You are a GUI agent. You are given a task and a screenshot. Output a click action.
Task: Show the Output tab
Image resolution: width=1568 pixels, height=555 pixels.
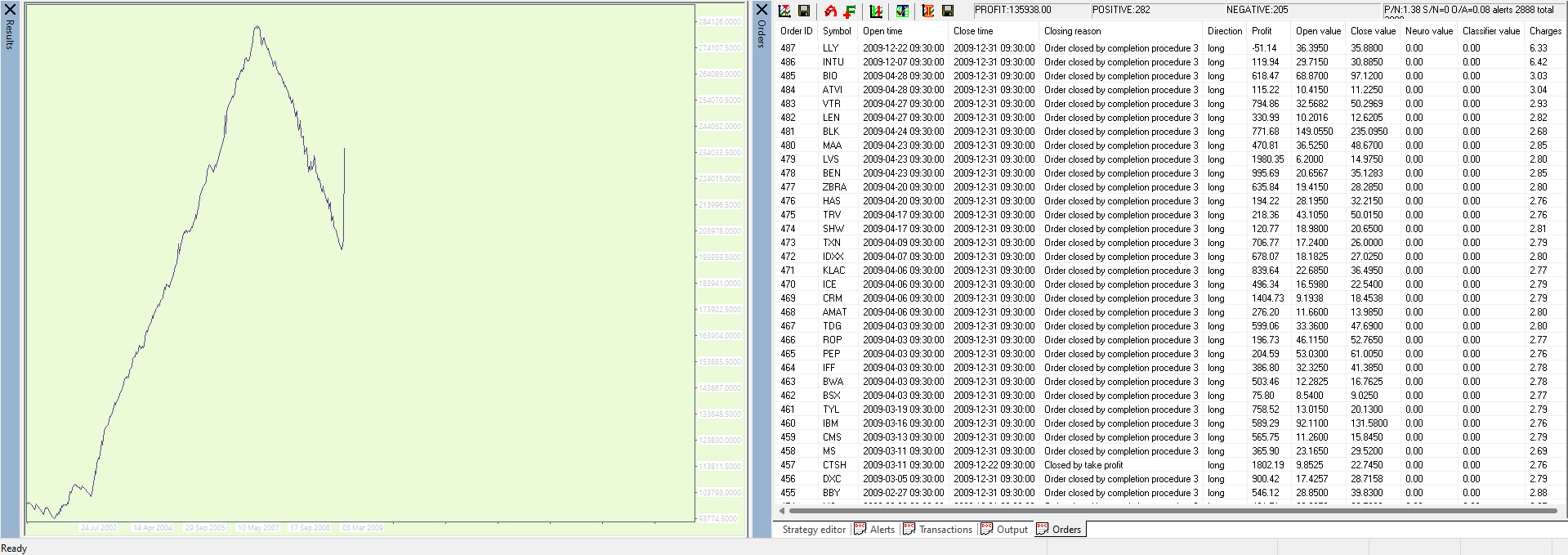click(1004, 530)
